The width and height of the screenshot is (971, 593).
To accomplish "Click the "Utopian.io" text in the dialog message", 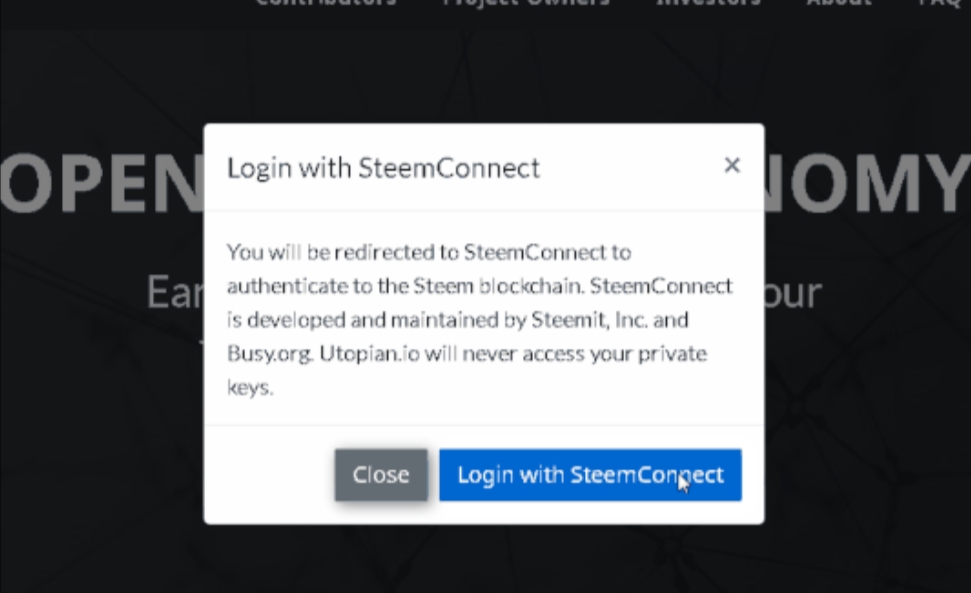I will (x=369, y=354).
